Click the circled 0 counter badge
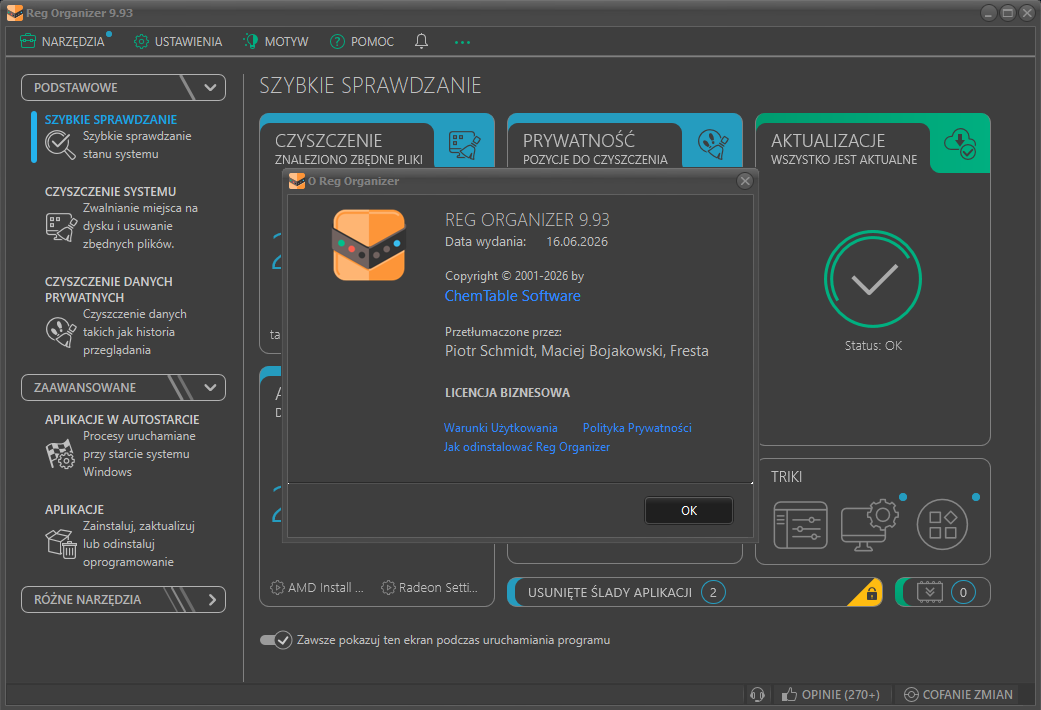Image resolution: width=1041 pixels, height=710 pixels. [x=963, y=592]
